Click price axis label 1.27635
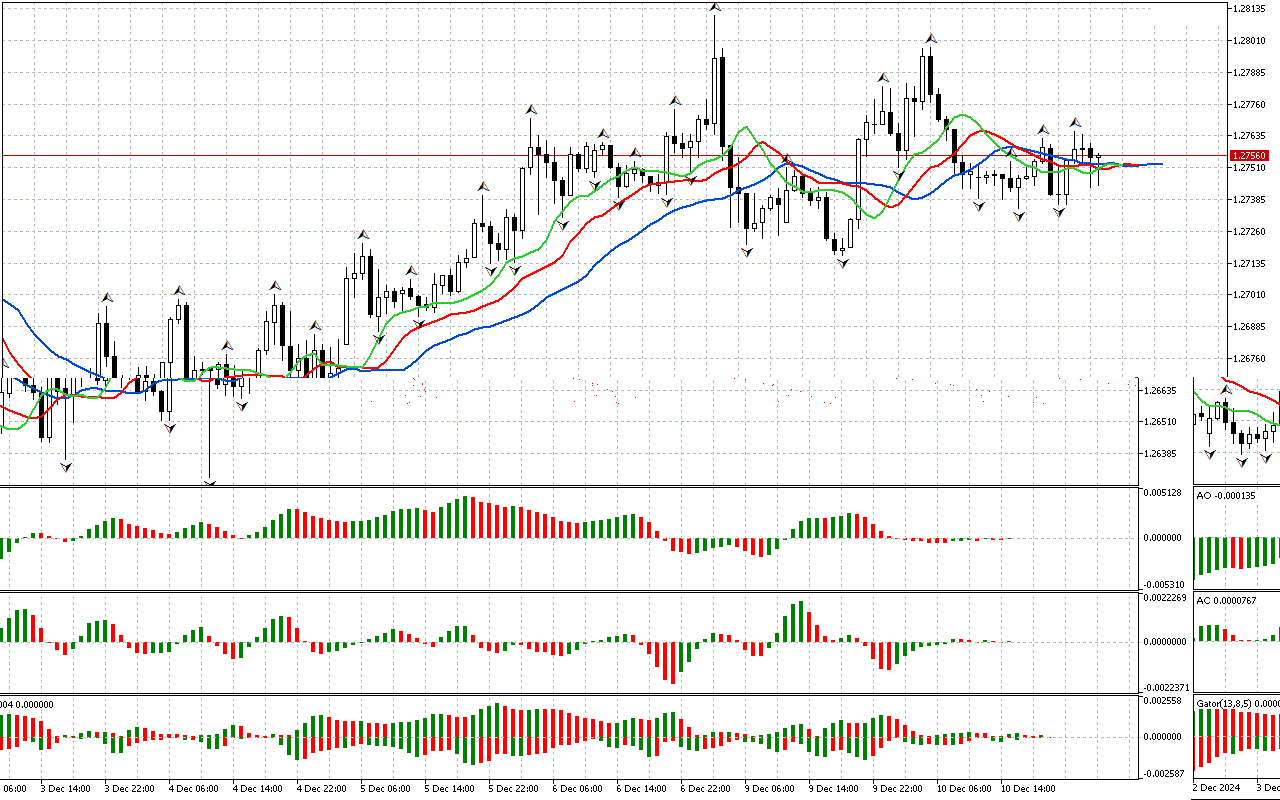Viewport: 1280px width, 800px height. pyautogui.click(x=1249, y=136)
